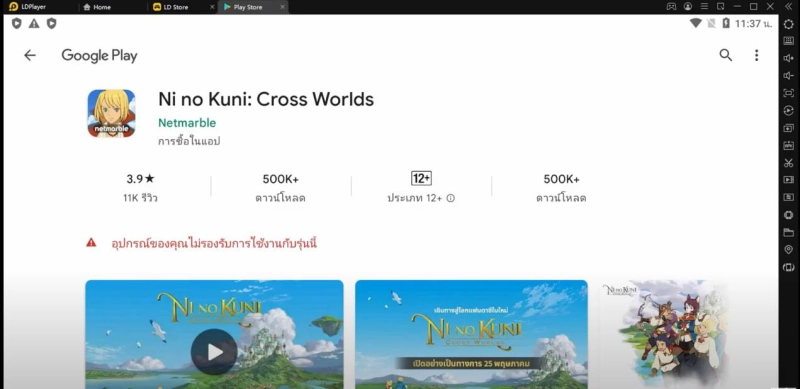This screenshot has height=389, width=800.
Task: Go back using the arrow next to Google Play
Action: (30, 55)
